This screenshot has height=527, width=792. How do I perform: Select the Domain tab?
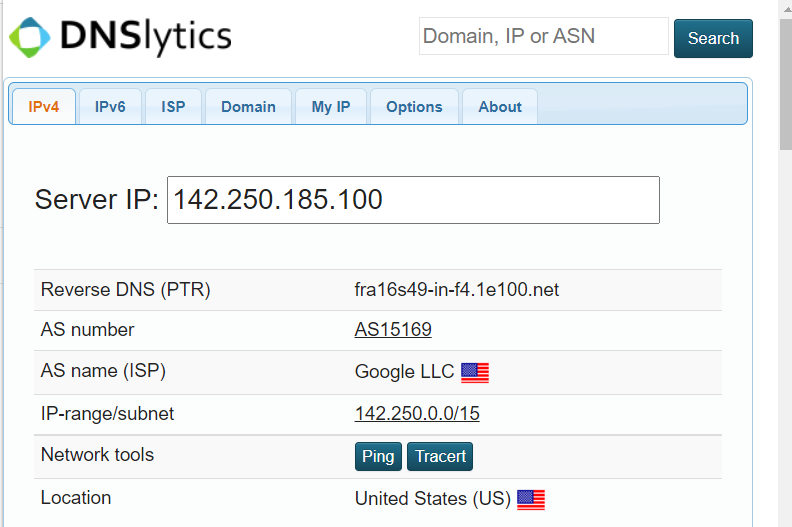tap(249, 107)
